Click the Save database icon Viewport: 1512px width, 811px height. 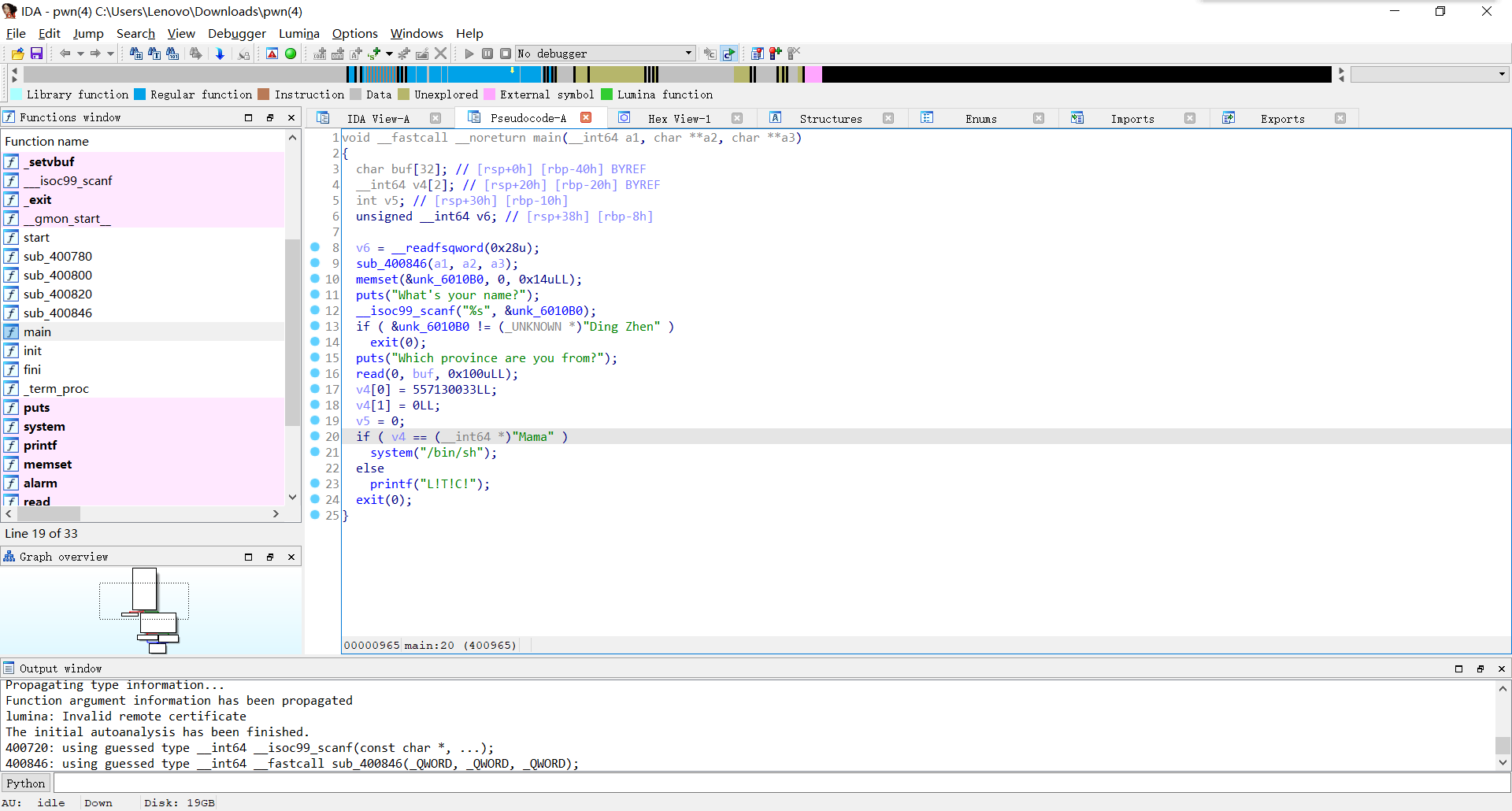click(x=36, y=54)
